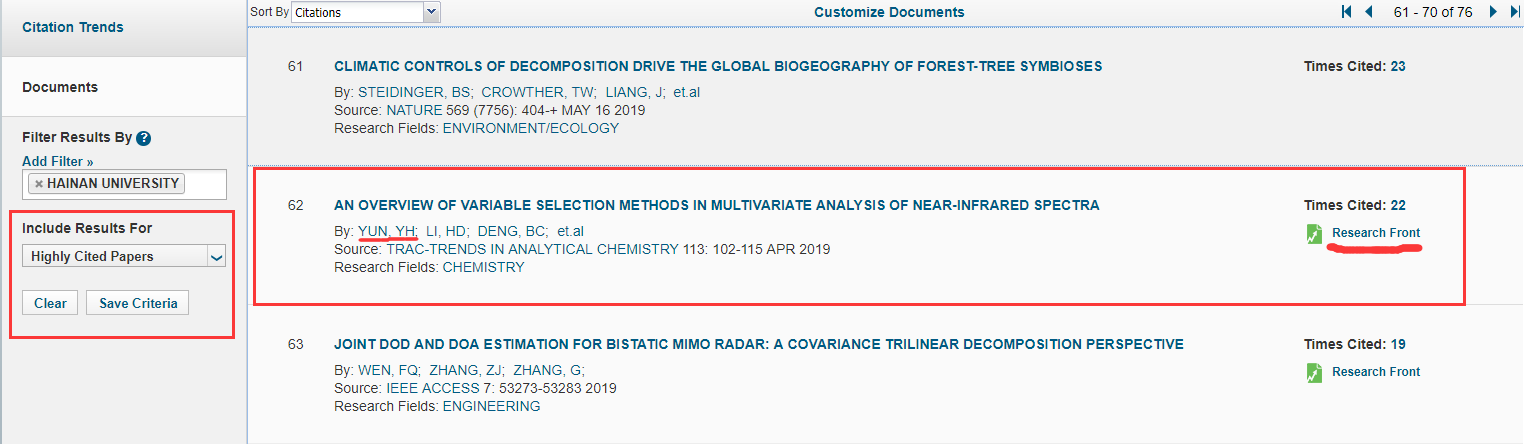Click the Filter Results help icon
The height and width of the screenshot is (444, 1524).
point(144,138)
